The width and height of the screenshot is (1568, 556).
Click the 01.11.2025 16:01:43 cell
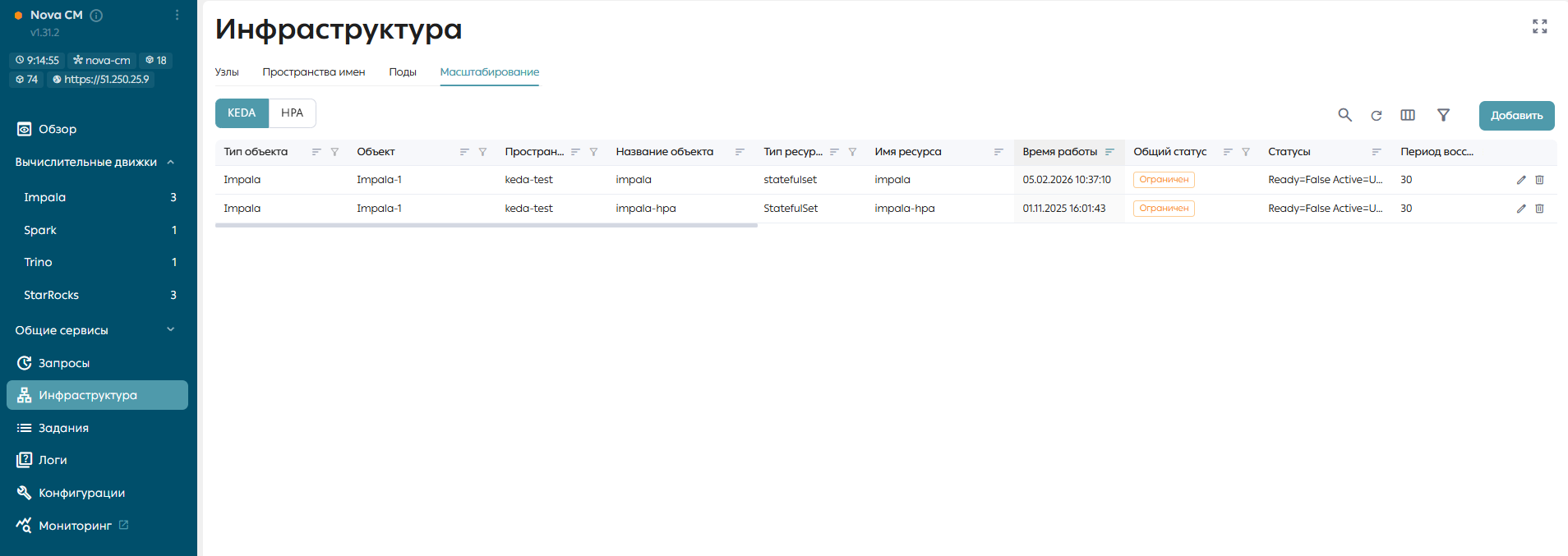(x=1064, y=209)
